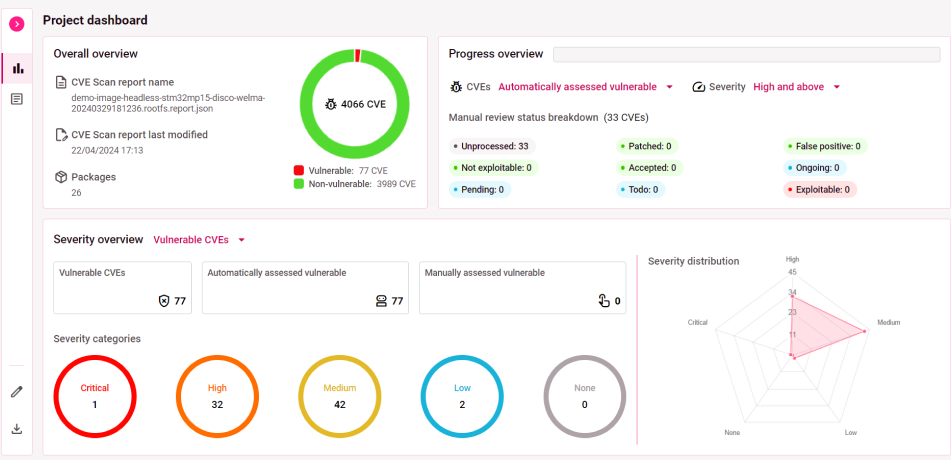Image resolution: width=951 pixels, height=460 pixels.
Task: Click the 'Vulnerable: 77 CVE' legend text
Action: point(348,171)
